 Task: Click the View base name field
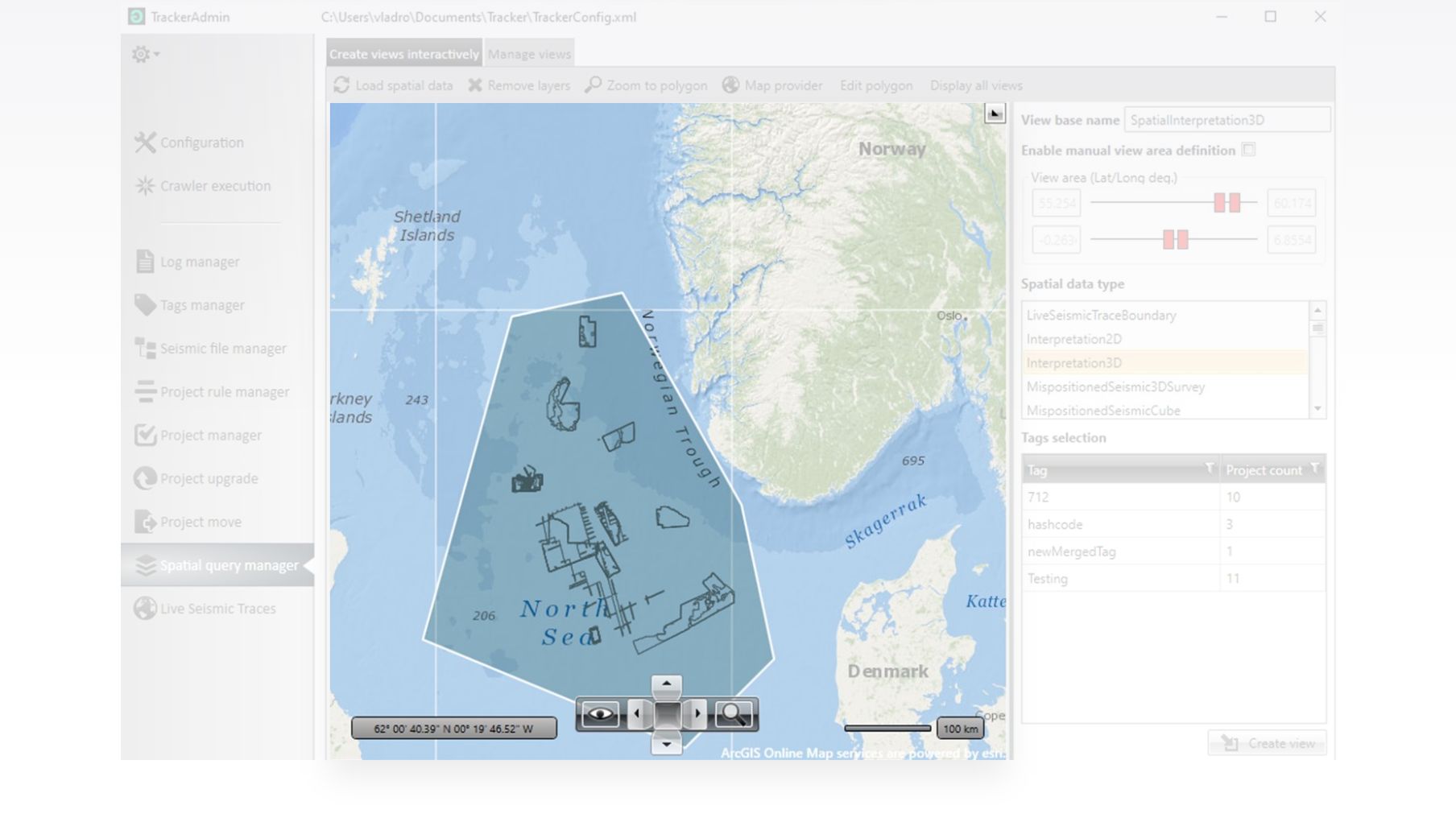pos(1226,120)
